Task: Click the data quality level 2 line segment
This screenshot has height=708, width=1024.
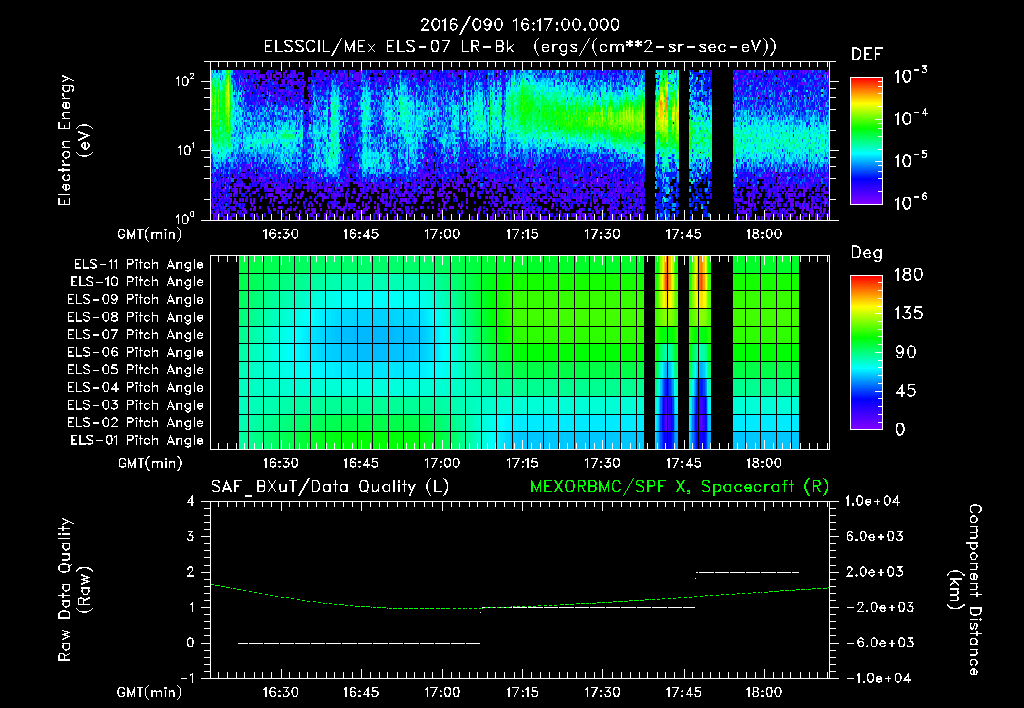Action: 748,572
